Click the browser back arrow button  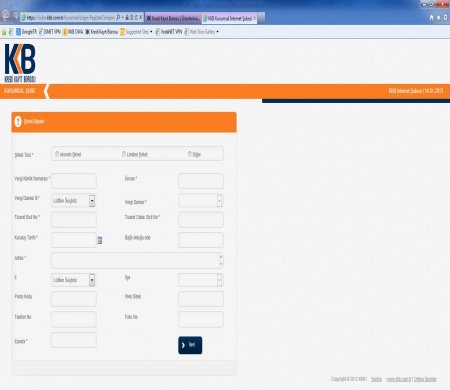pos(5,16)
